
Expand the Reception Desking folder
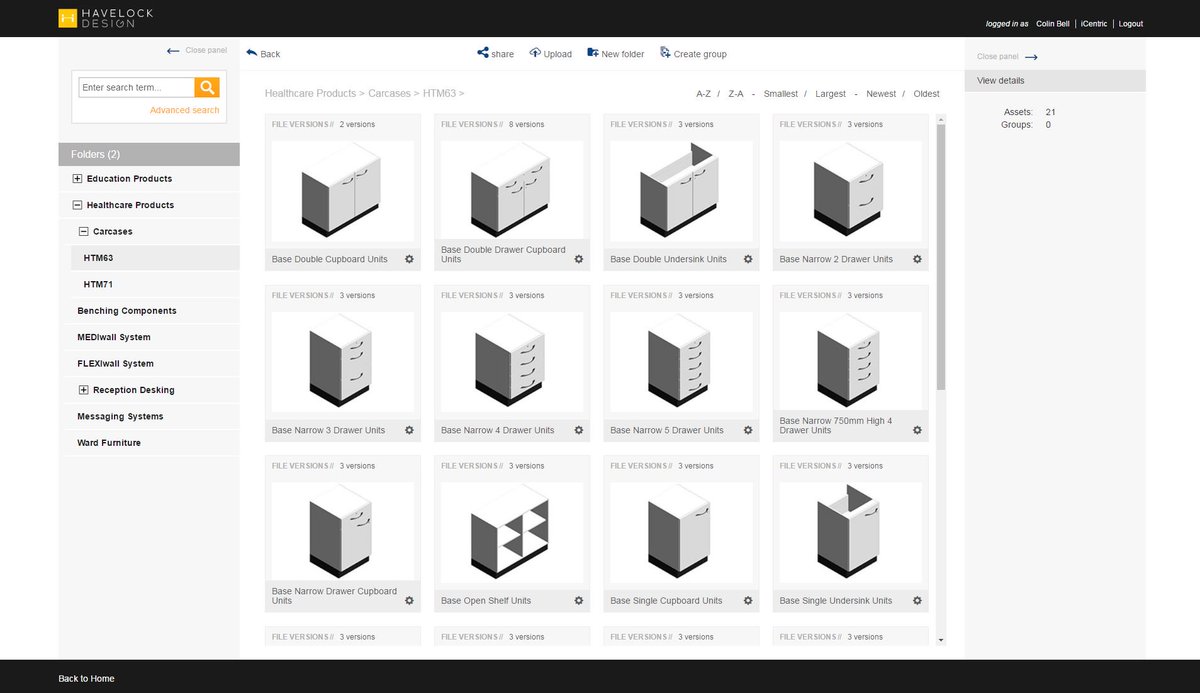[x=84, y=390]
